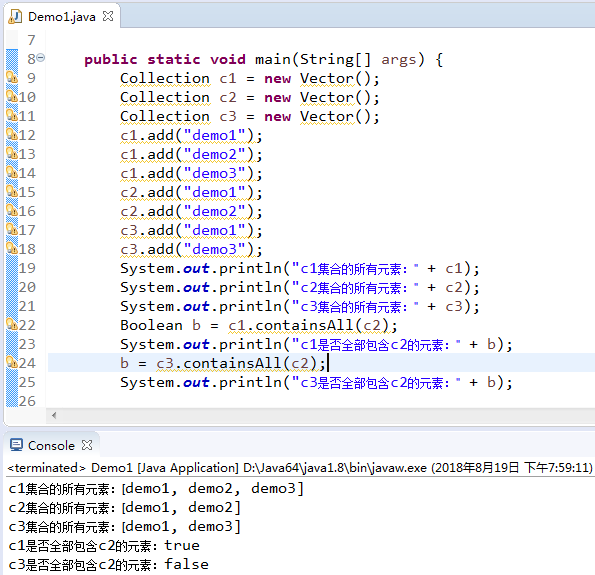Click the warning marker on line 18

click(12, 248)
